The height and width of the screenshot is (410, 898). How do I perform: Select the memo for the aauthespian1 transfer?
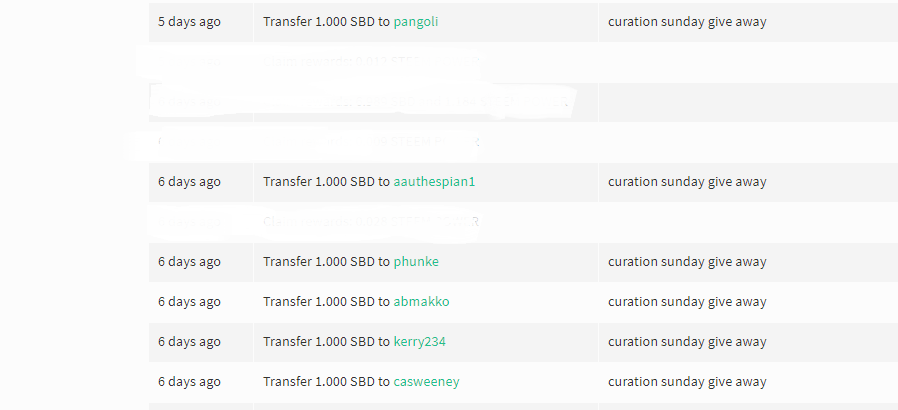pyautogui.click(x=687, y=182)
